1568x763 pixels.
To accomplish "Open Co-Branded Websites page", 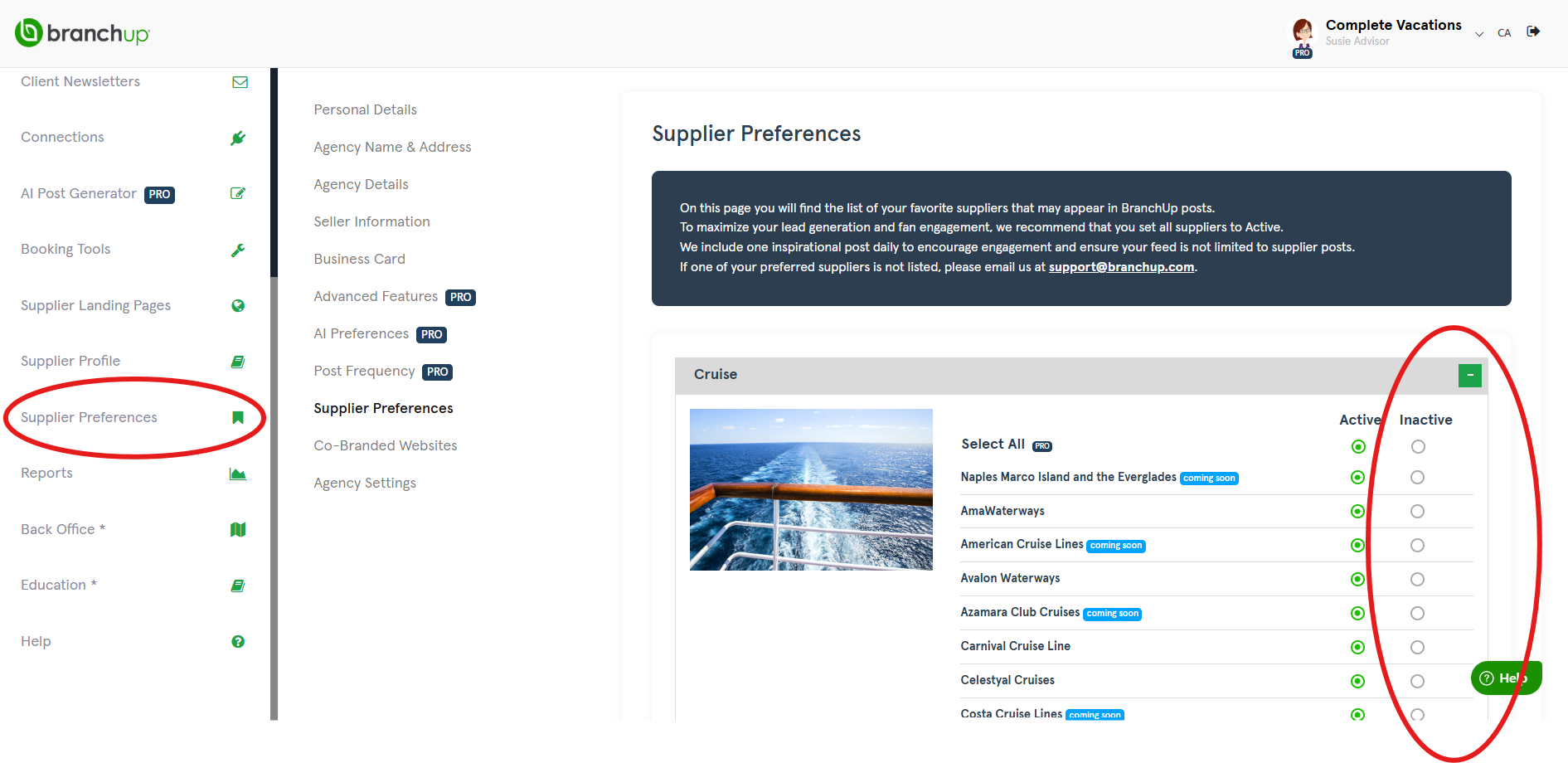I will pyautogui.click(x=386, y=445).
